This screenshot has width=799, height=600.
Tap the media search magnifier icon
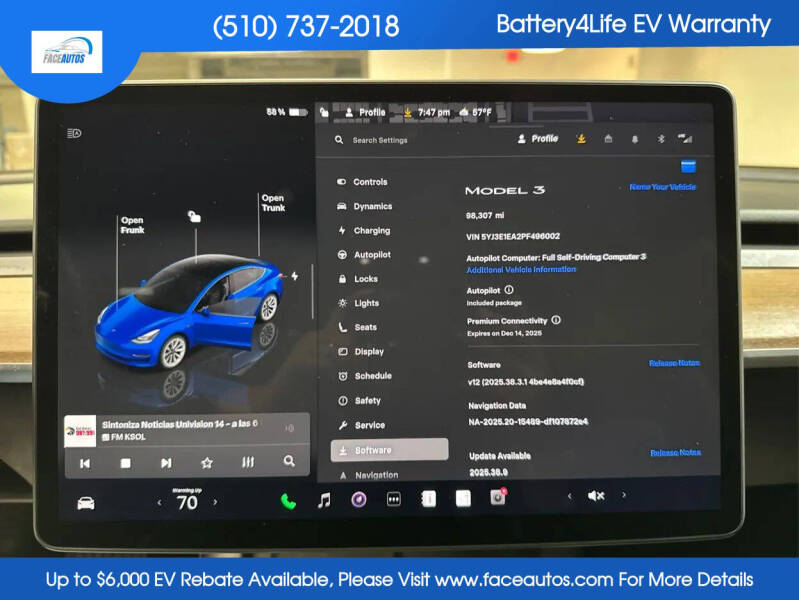[289, 461]
